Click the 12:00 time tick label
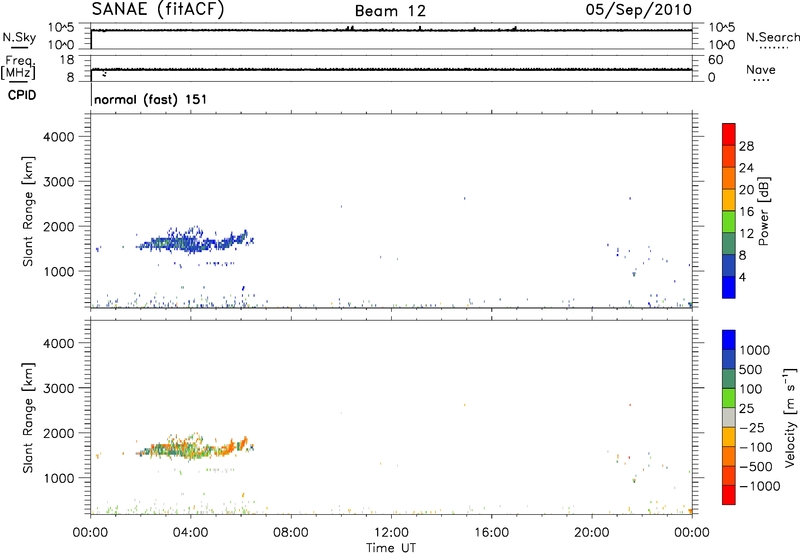 [x=391, y=532]
